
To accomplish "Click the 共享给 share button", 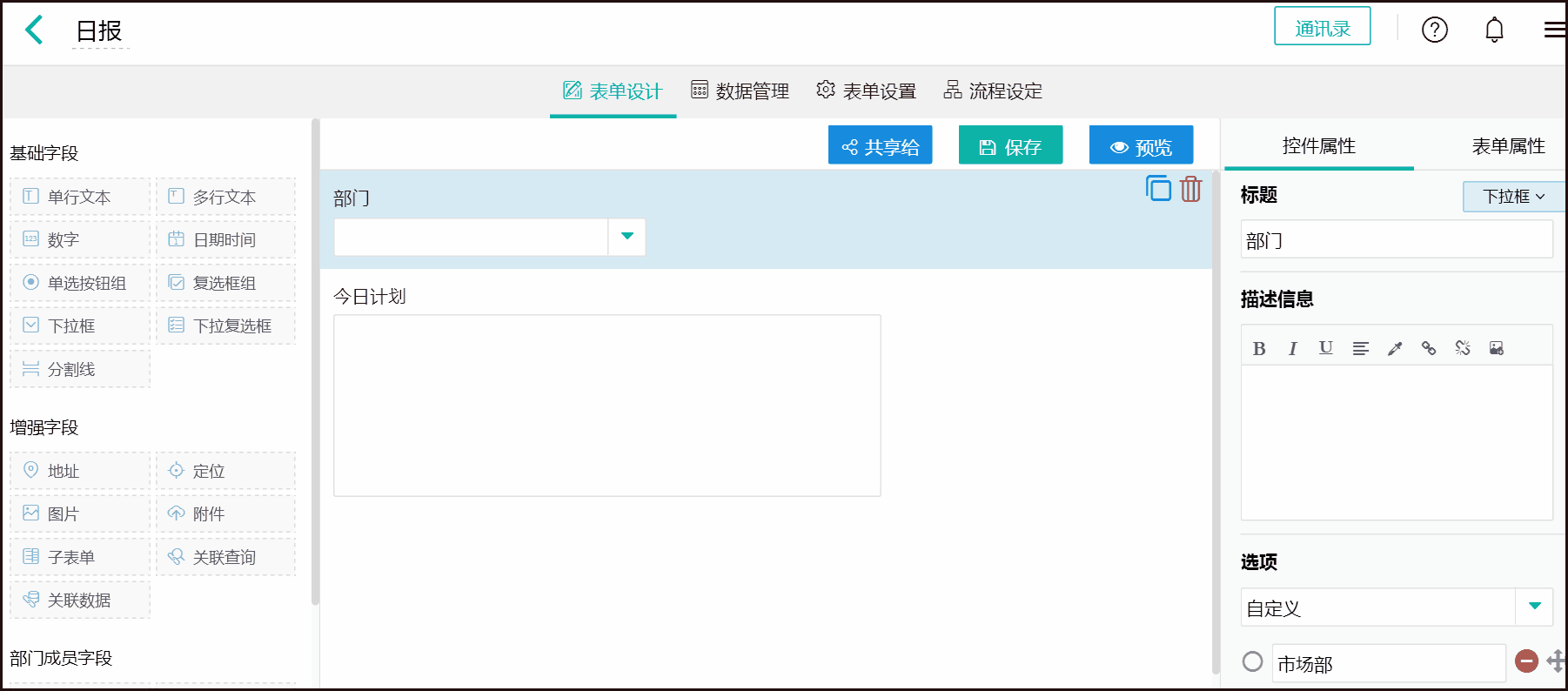I will [880, 144].
